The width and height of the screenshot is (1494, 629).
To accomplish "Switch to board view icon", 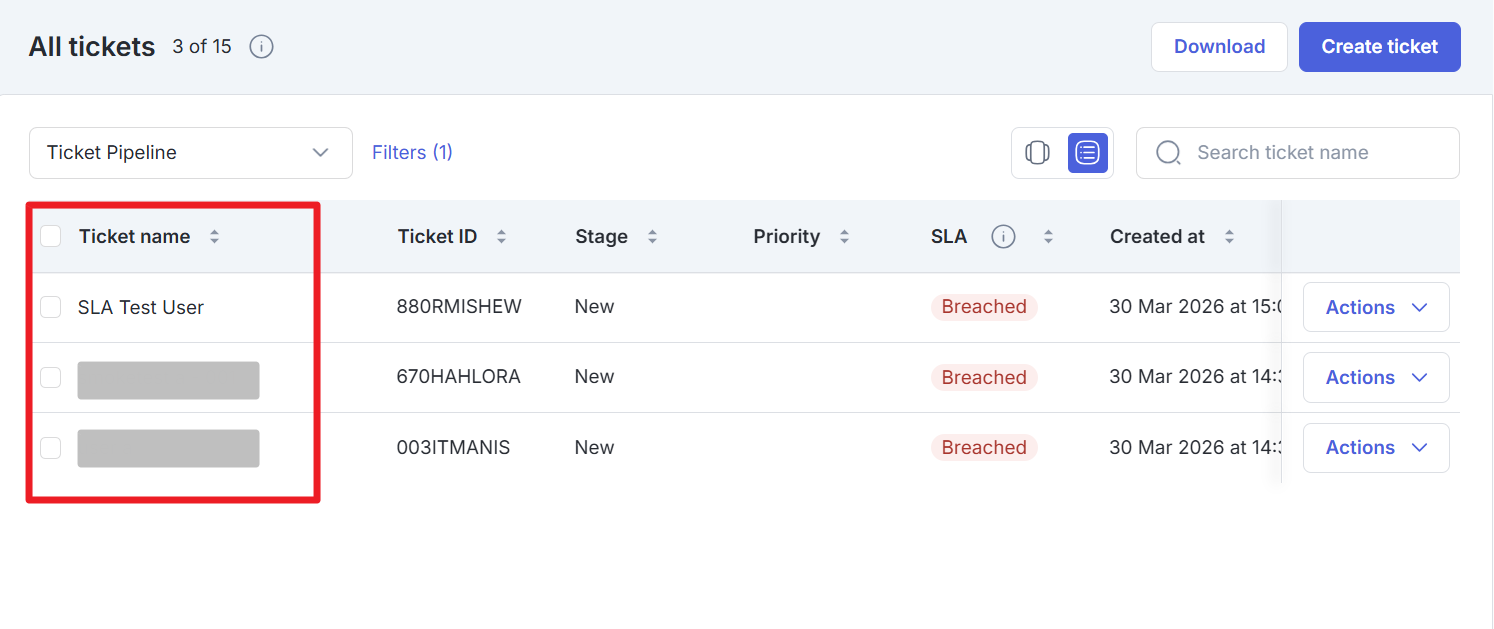I will point(1037,153).
